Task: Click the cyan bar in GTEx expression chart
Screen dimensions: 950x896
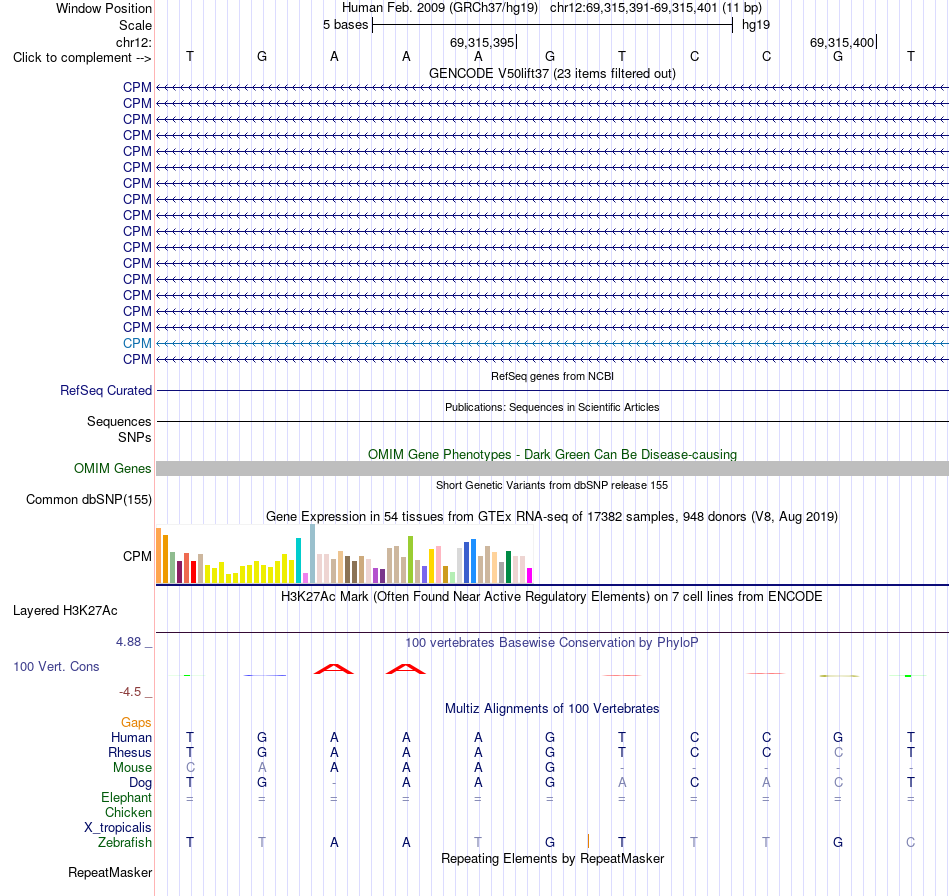Action: click(298, 560)
